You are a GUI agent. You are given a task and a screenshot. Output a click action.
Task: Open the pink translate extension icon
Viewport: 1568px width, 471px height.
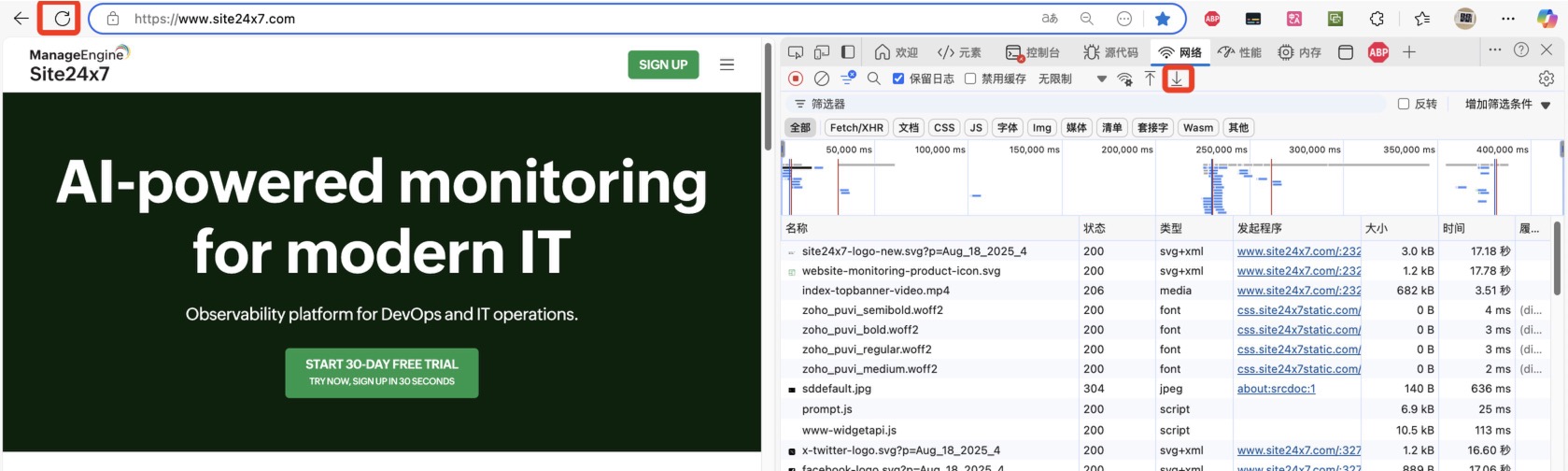pos(1294,18)
